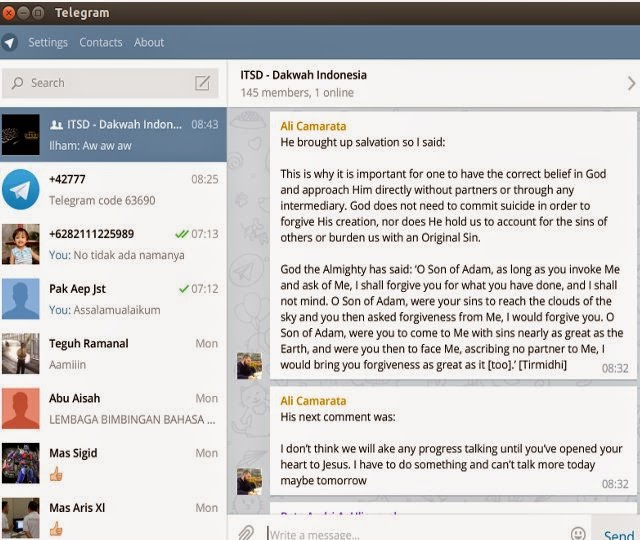Open the Abu Aisah chat
The height and width of the screenshot is (540, 640).
(x=113, y=408)
